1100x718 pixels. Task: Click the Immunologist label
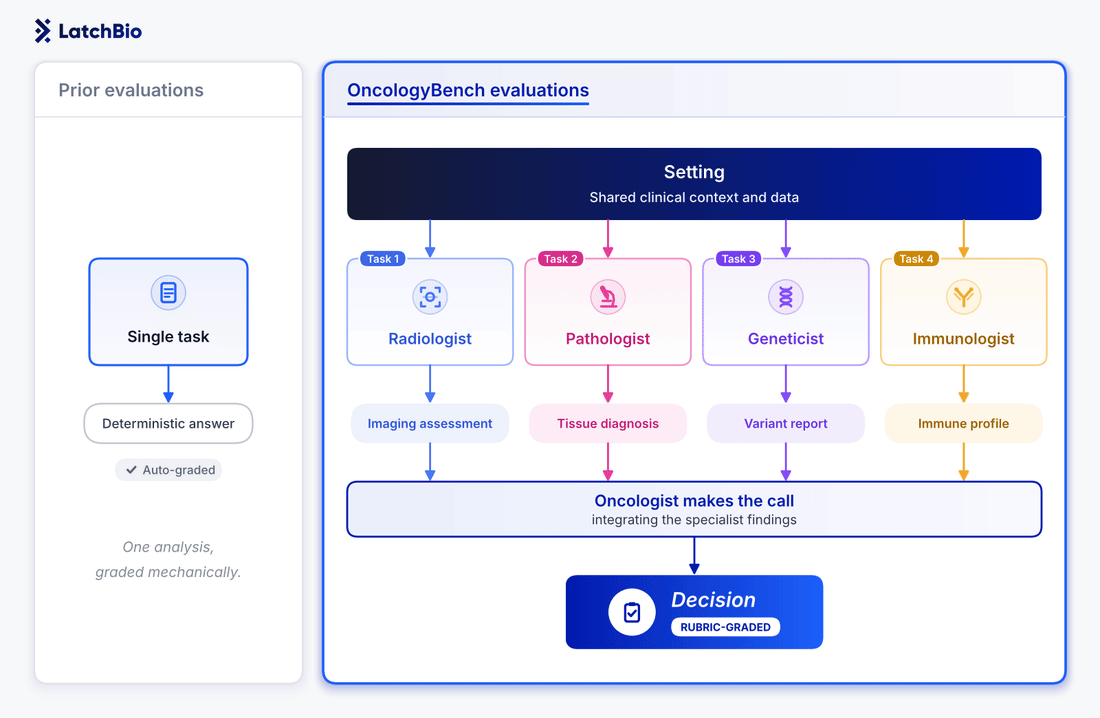(x=963, y=339)
